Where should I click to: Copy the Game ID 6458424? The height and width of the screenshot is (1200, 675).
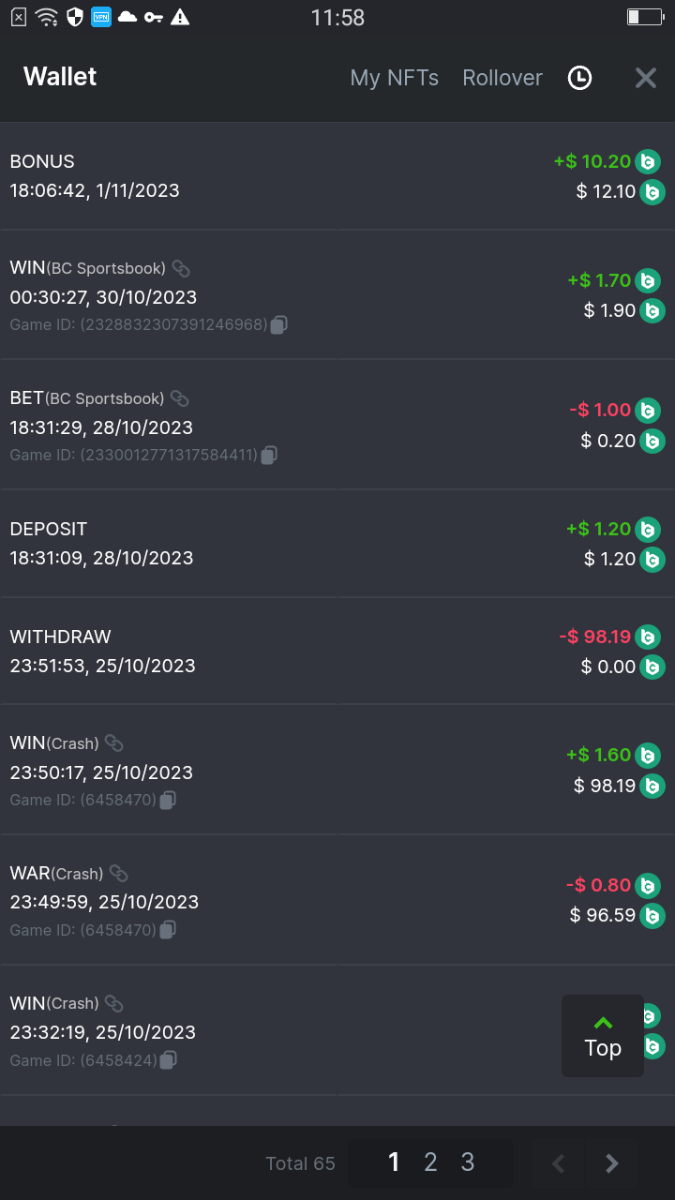tap(168, 1060)
